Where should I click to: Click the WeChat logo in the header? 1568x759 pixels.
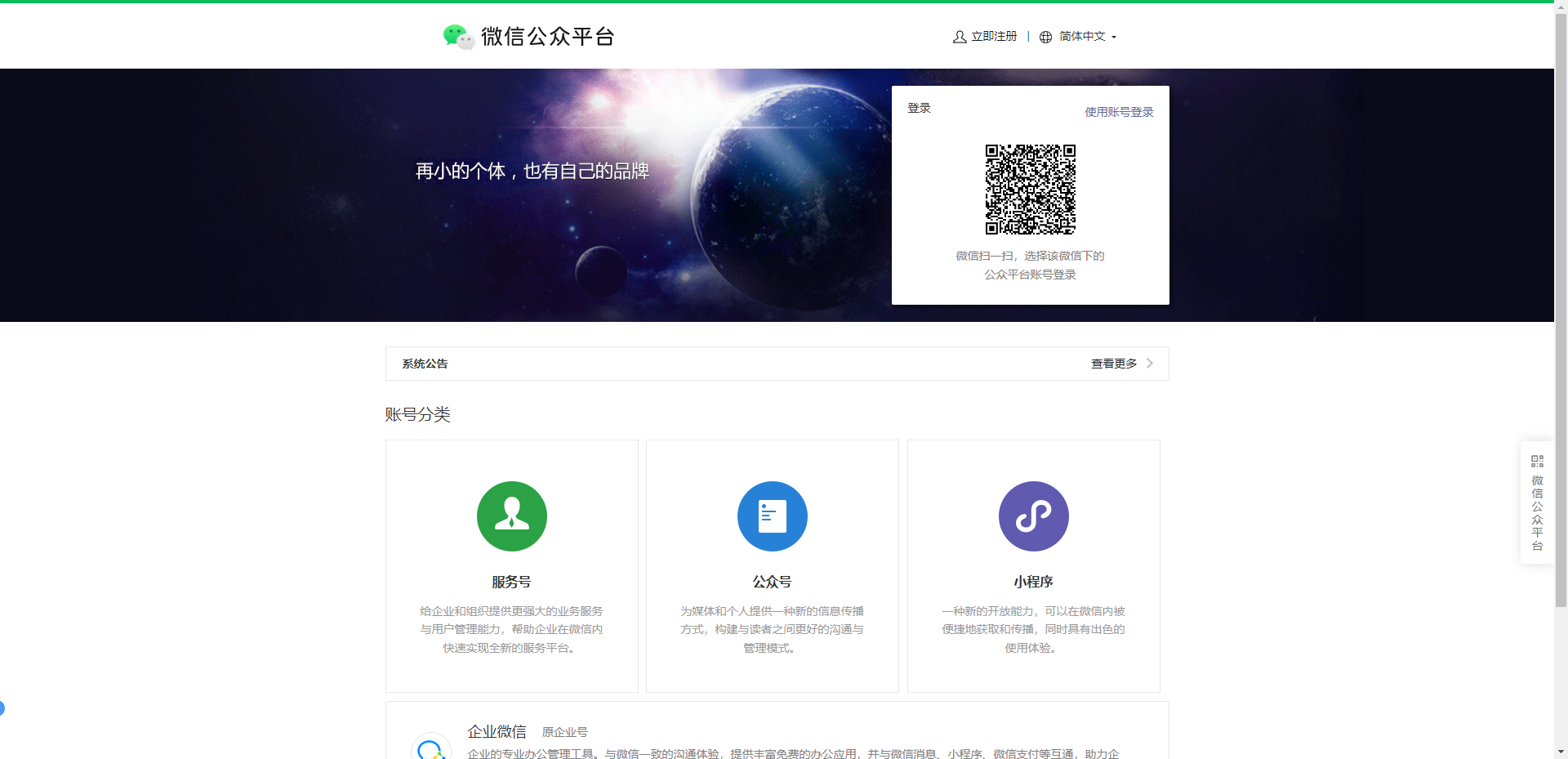pyautogui.click(x=458, y=36)
